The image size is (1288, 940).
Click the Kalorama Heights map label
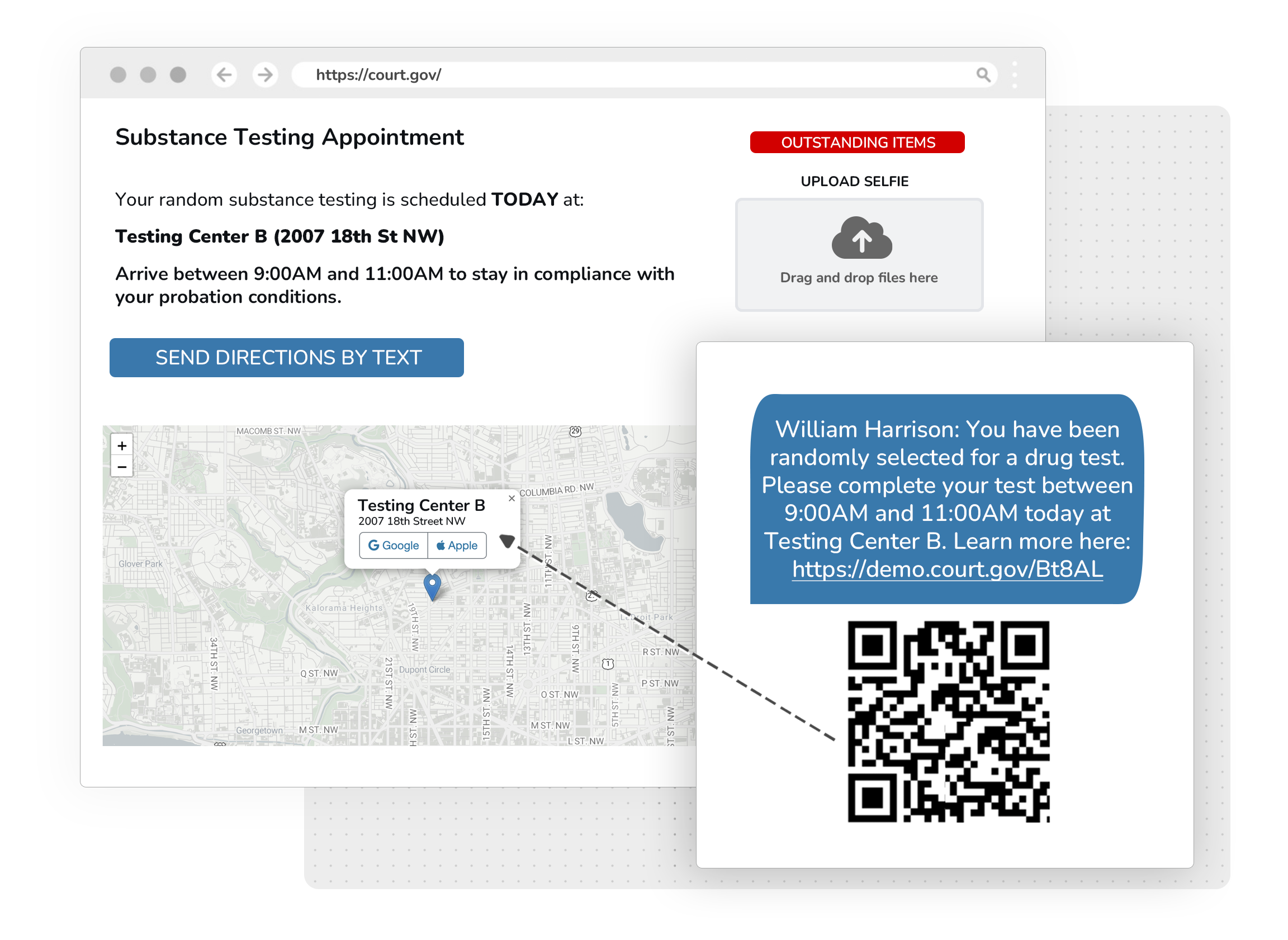pyautogui.click(x=344, y=607)
